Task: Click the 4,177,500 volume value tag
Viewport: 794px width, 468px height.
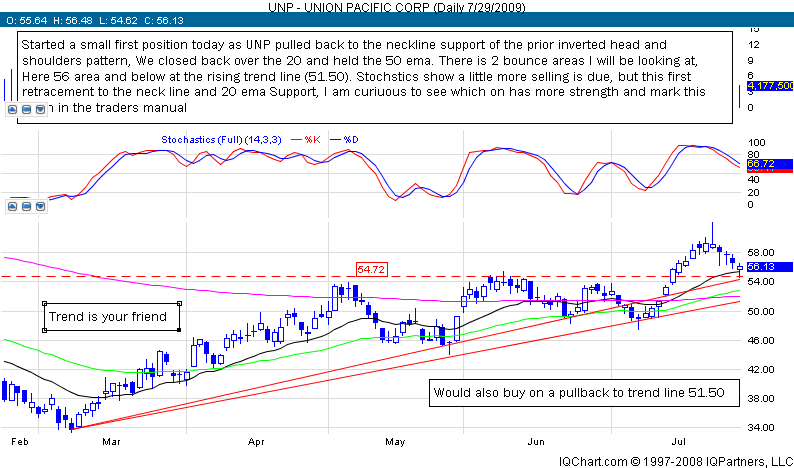Action: [x=767, y=87]
